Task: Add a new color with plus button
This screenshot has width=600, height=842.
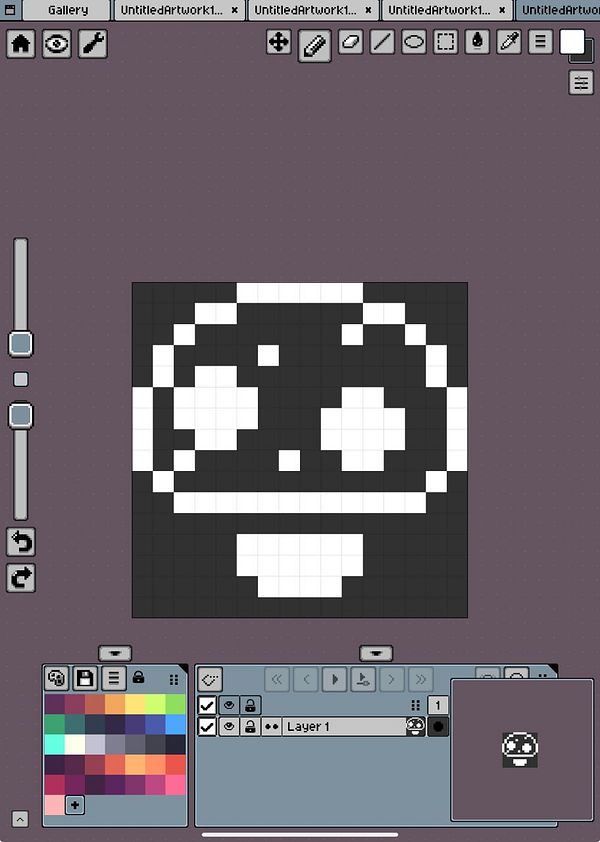Action: pyautogui.click(x=75, y=805)
